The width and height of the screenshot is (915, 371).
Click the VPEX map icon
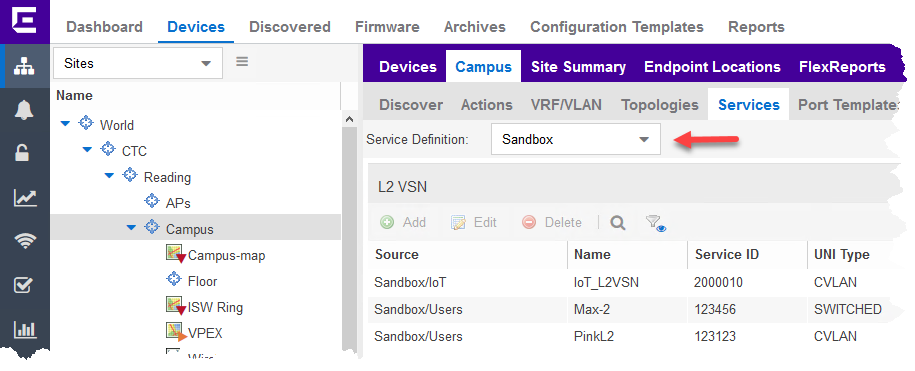point(175,331)
